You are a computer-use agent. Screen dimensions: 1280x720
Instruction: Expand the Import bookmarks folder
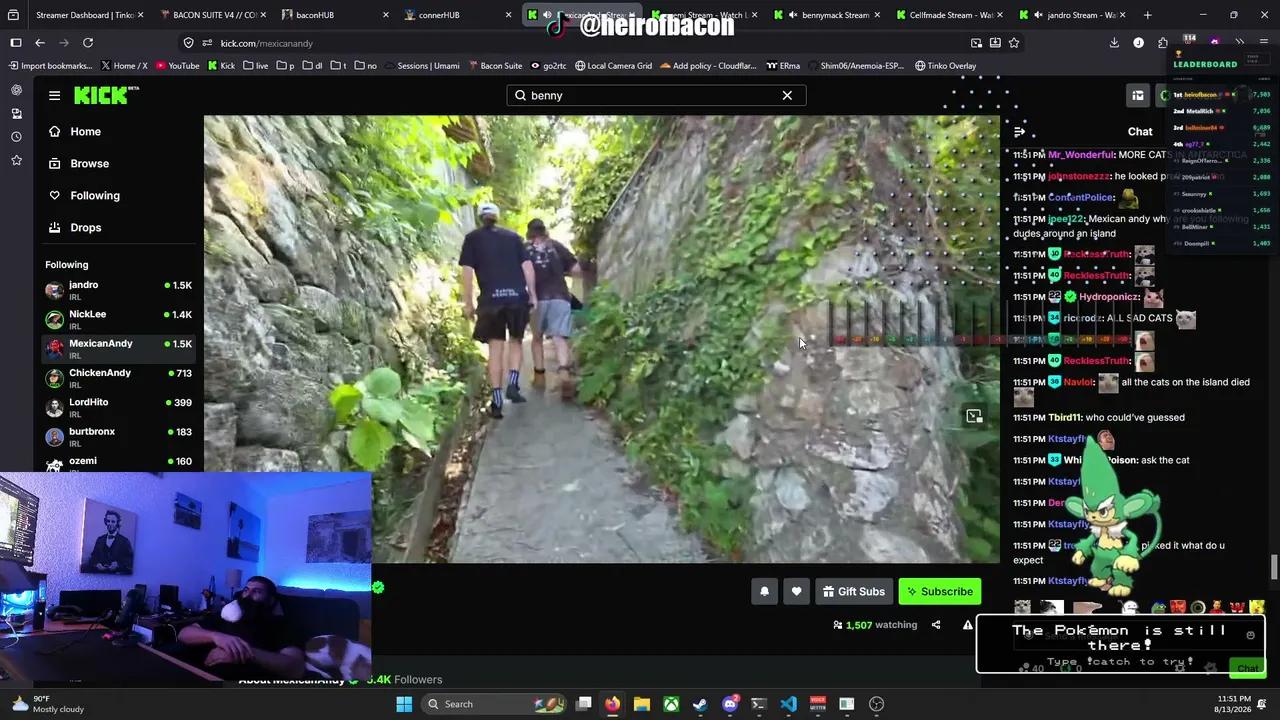click(x=50, y=66)
